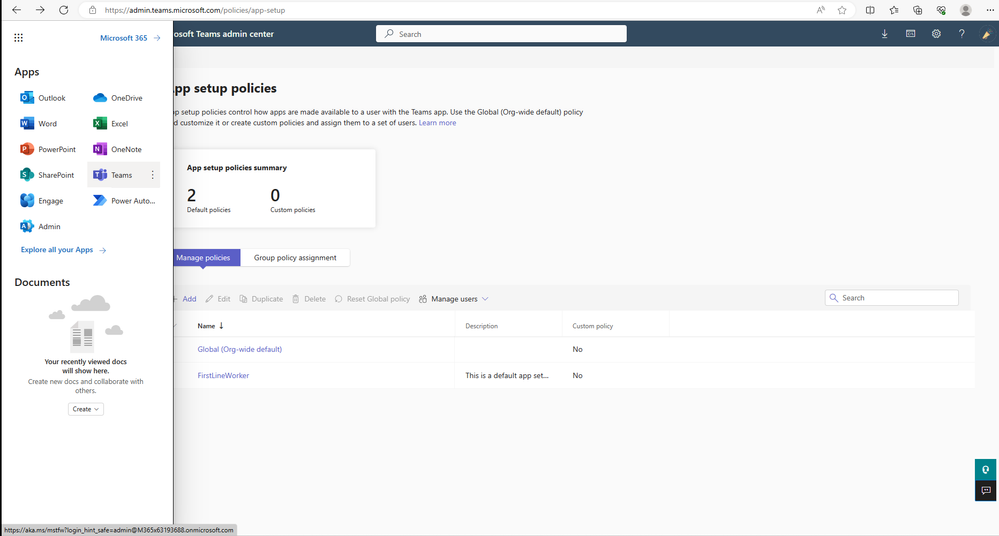Open help question mark icon
Viewport: 999px width, 536px height.
tap(961, 34)
